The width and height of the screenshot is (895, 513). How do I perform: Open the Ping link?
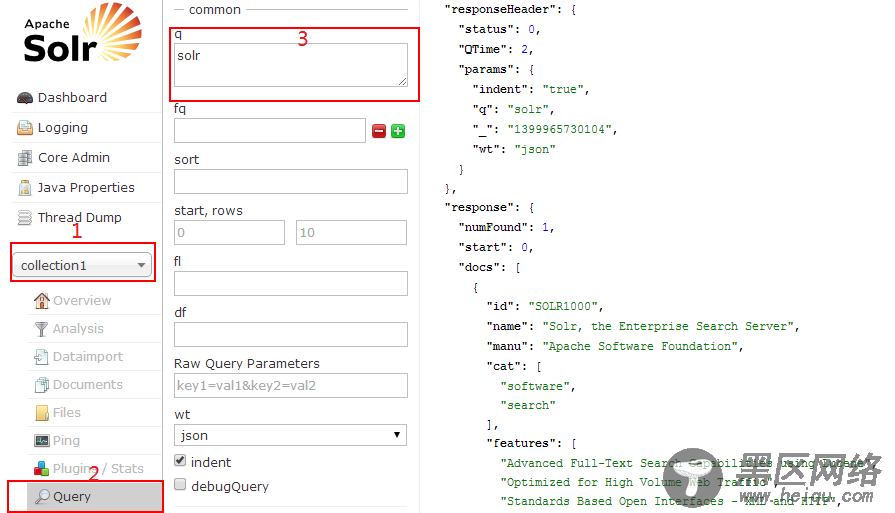(66, 441)
